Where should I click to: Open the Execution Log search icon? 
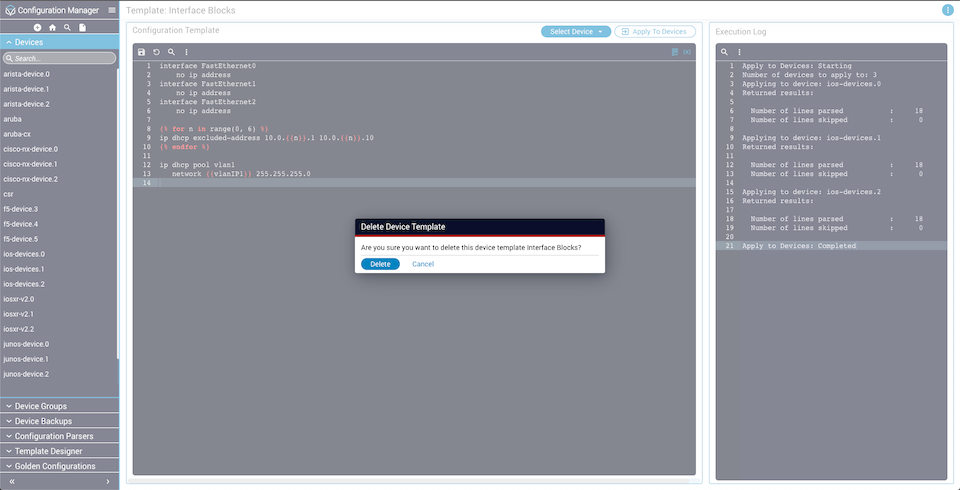(x=724, y=52)
